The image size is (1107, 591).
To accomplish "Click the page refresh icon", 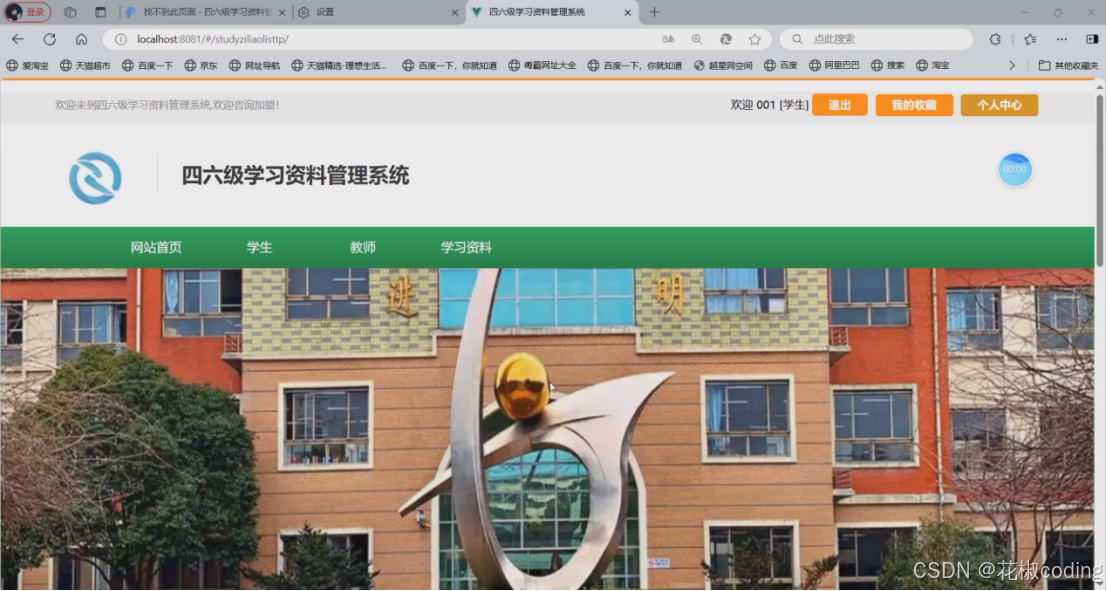I will (49, 39).
